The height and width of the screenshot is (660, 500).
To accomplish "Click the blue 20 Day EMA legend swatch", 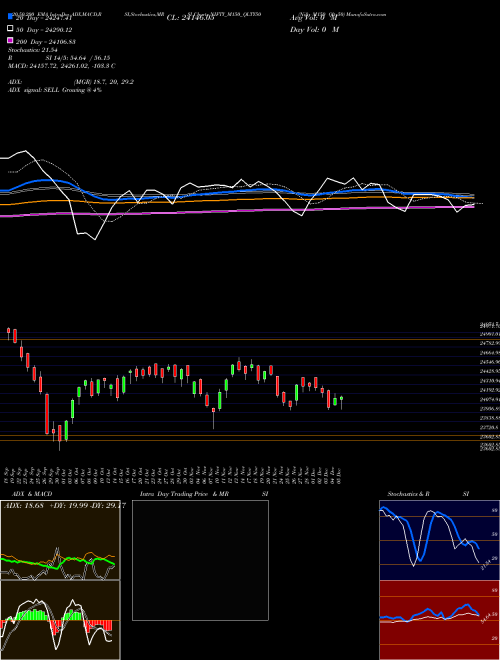I will [10, 16].
